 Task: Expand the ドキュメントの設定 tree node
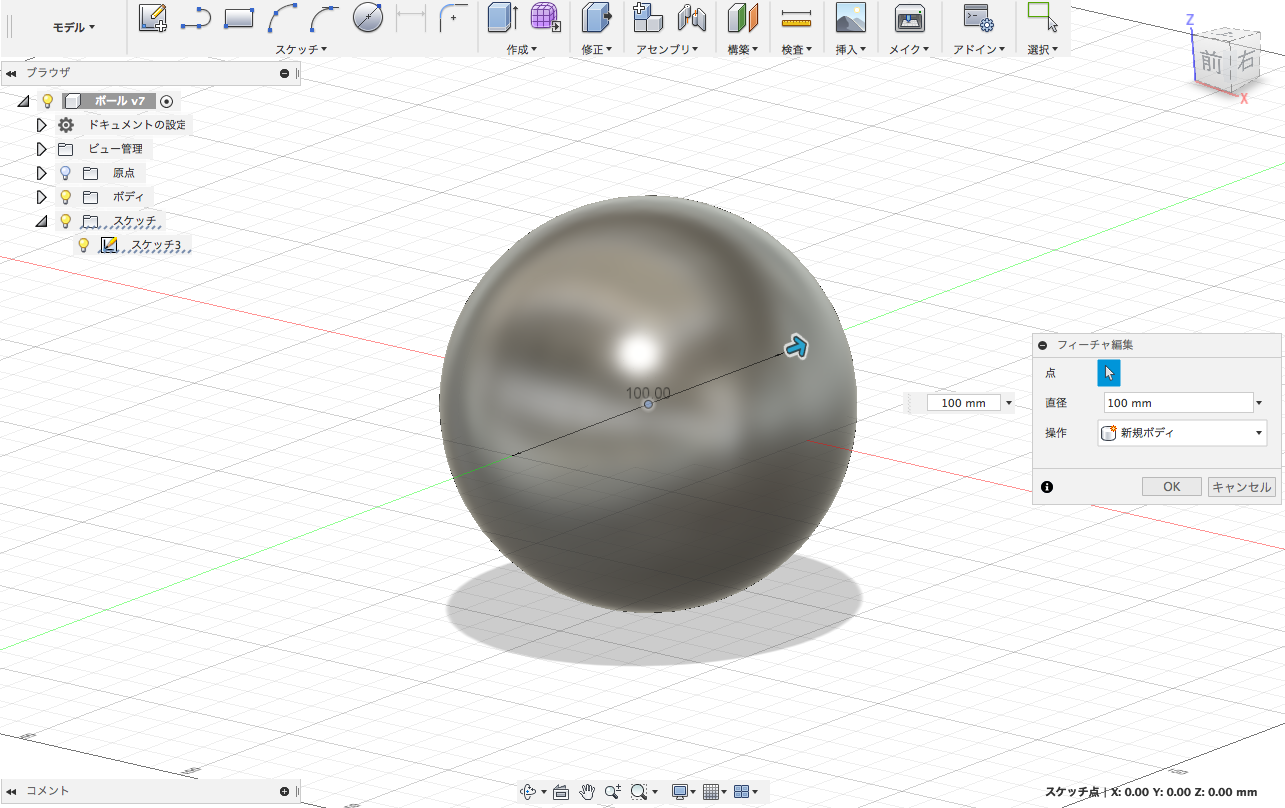(x=41, y=125)
